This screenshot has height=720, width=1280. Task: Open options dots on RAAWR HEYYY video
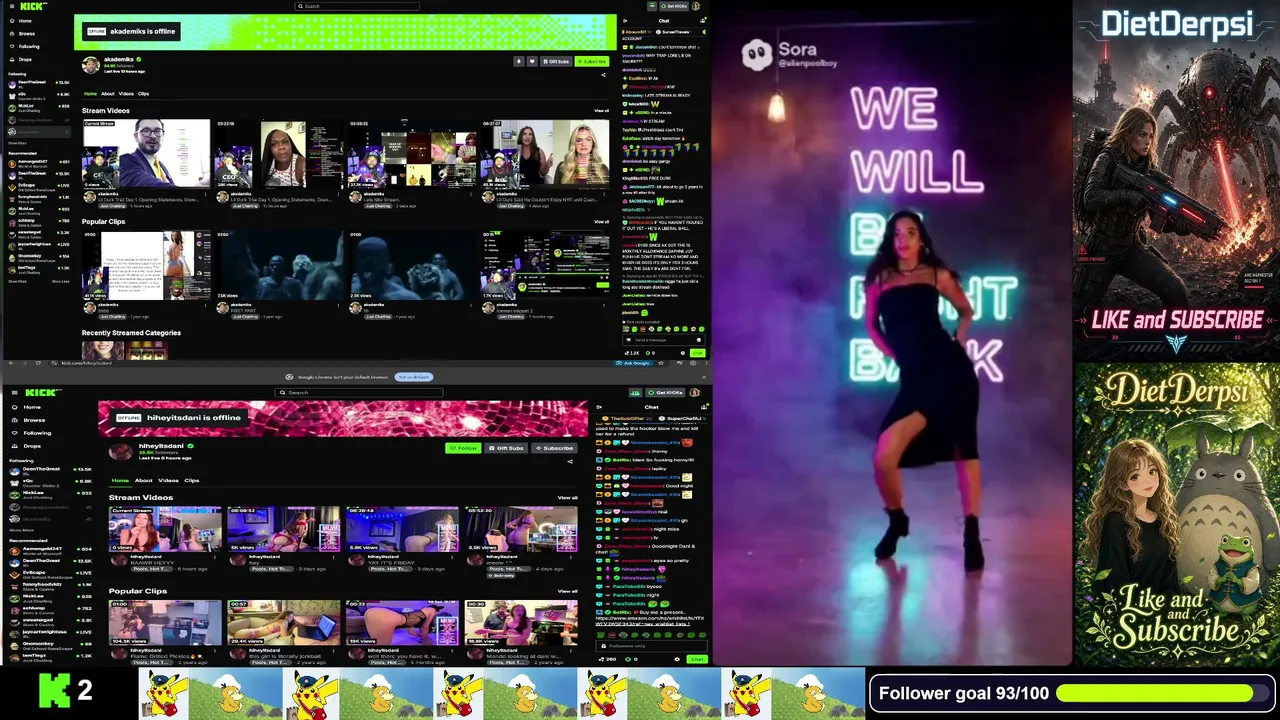(x=215, y=557)
